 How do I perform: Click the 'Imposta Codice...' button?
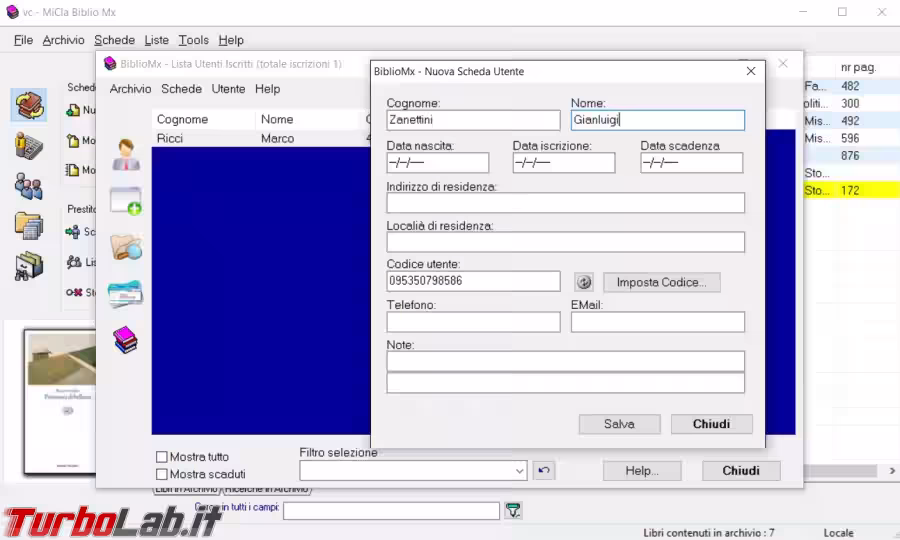(661, 282)
